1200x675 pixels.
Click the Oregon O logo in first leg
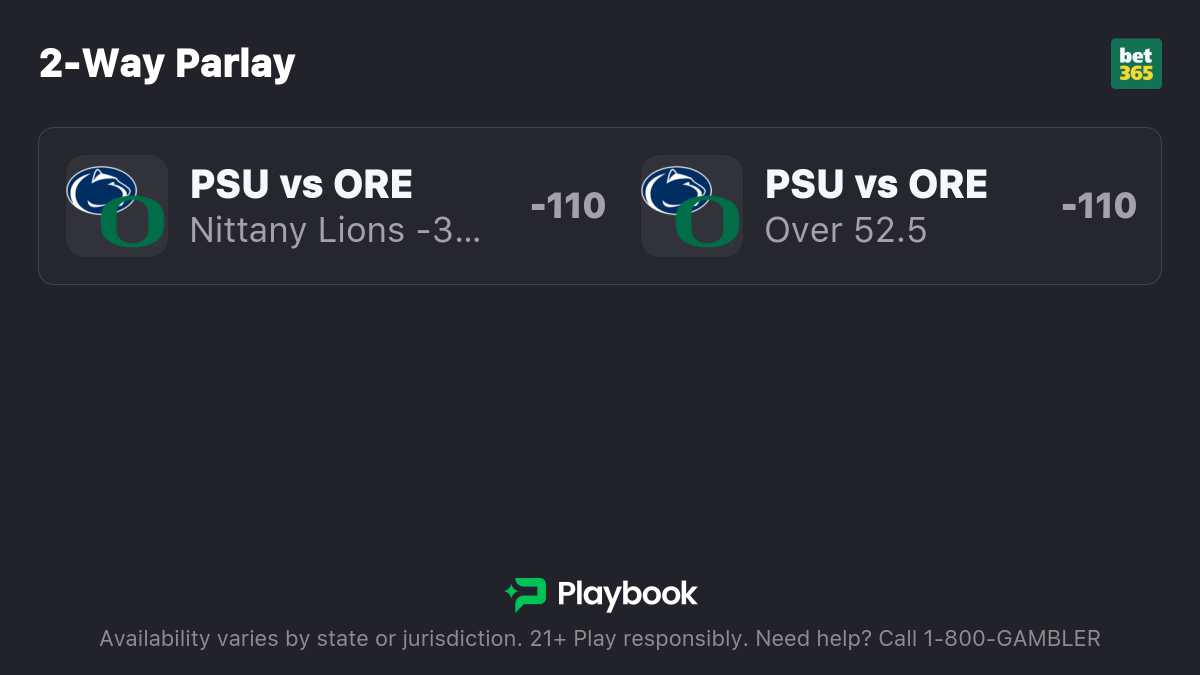(x=132, y=221)
